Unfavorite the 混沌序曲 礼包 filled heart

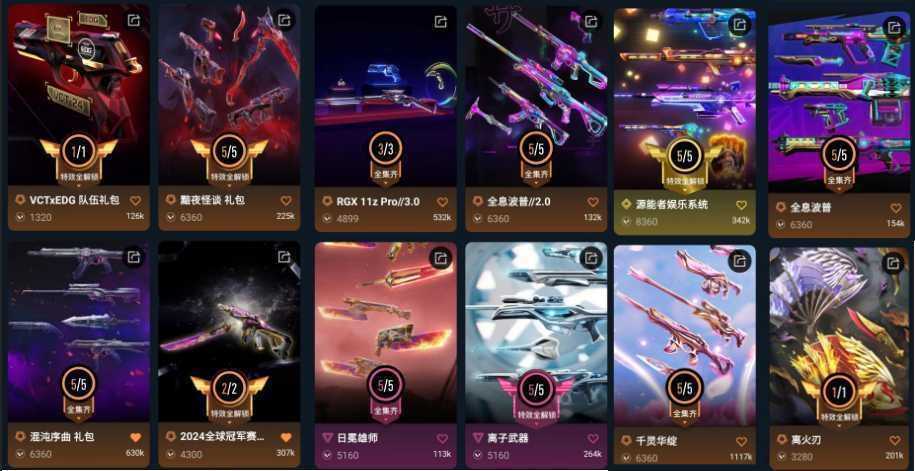tap(135, 437)
